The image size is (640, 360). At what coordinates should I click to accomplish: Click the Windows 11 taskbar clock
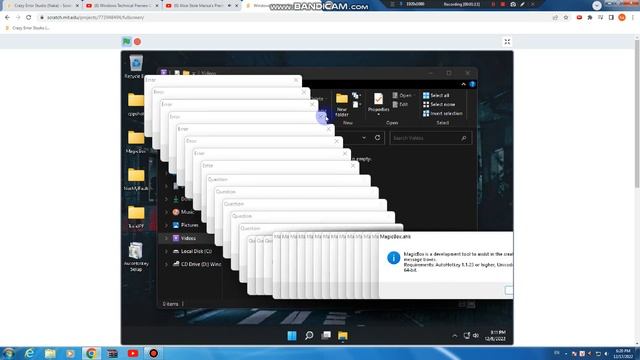click(x=496, y=336)
